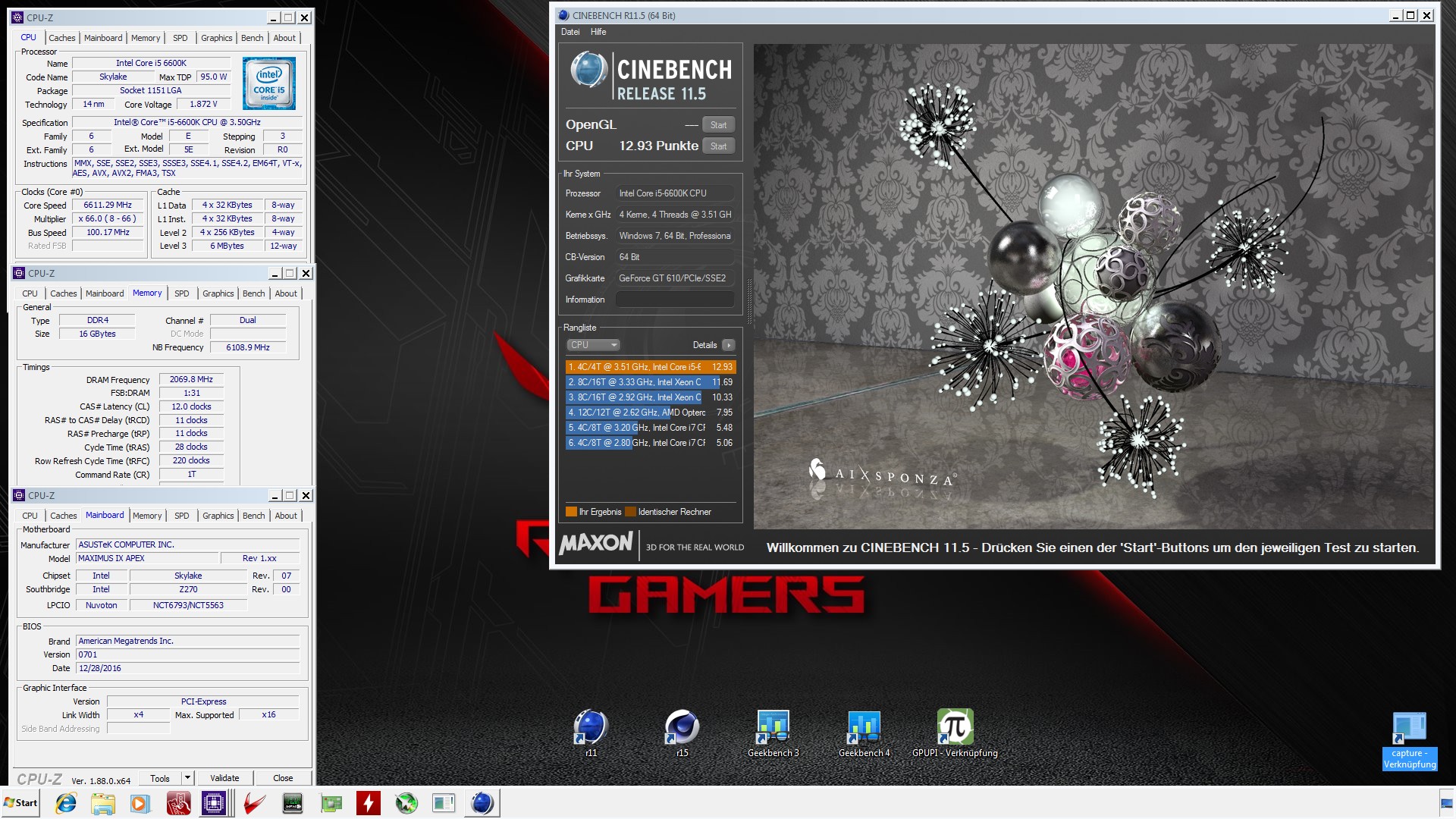Click the Intel Core i5 6600K name field
This screenshot has width=1456, height=819.
[x=151, y=63]
